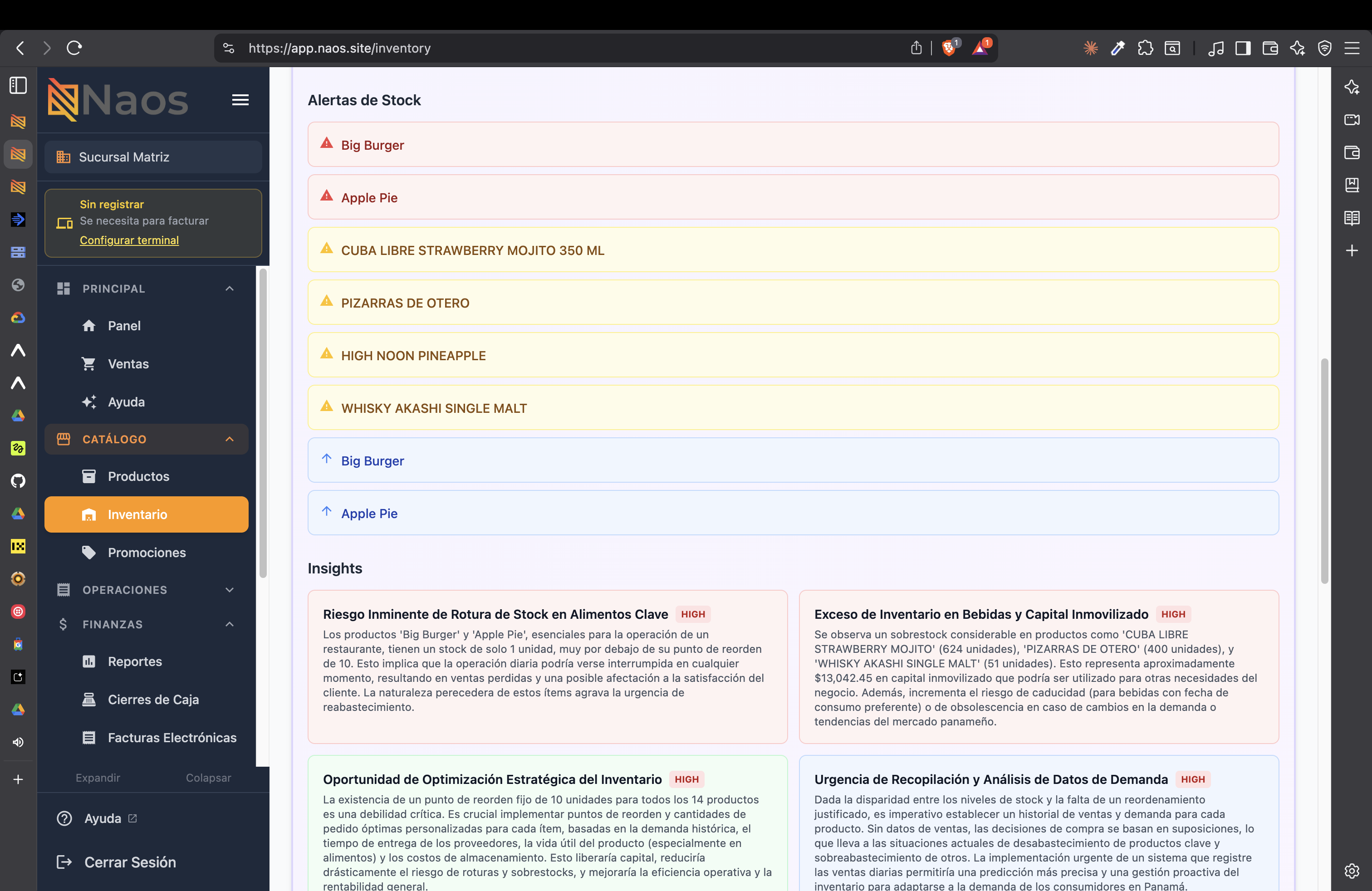
Task: Click the blue Apple Pie reorder alert
Action: coord(793,513)
